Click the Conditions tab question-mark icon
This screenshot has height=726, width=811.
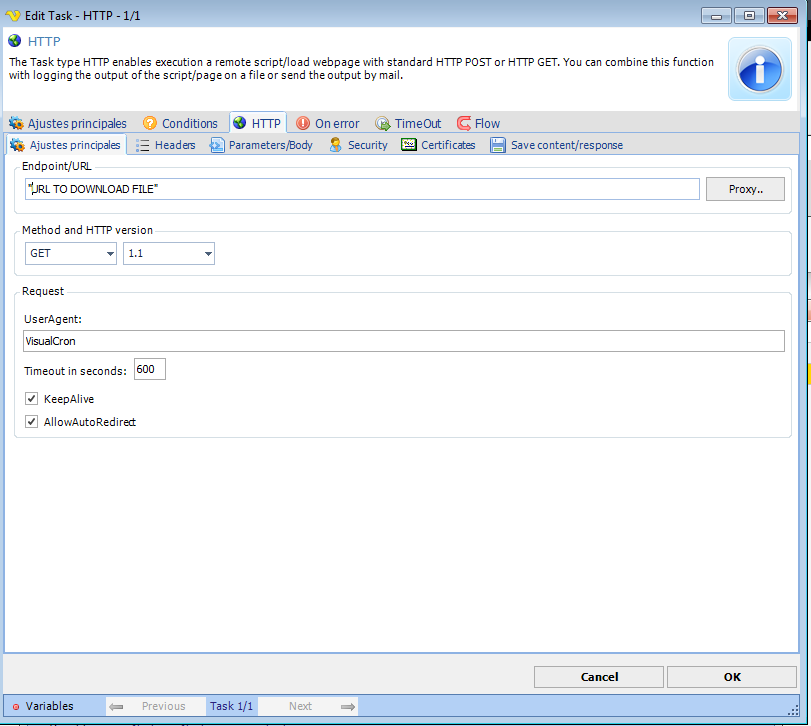150,124
